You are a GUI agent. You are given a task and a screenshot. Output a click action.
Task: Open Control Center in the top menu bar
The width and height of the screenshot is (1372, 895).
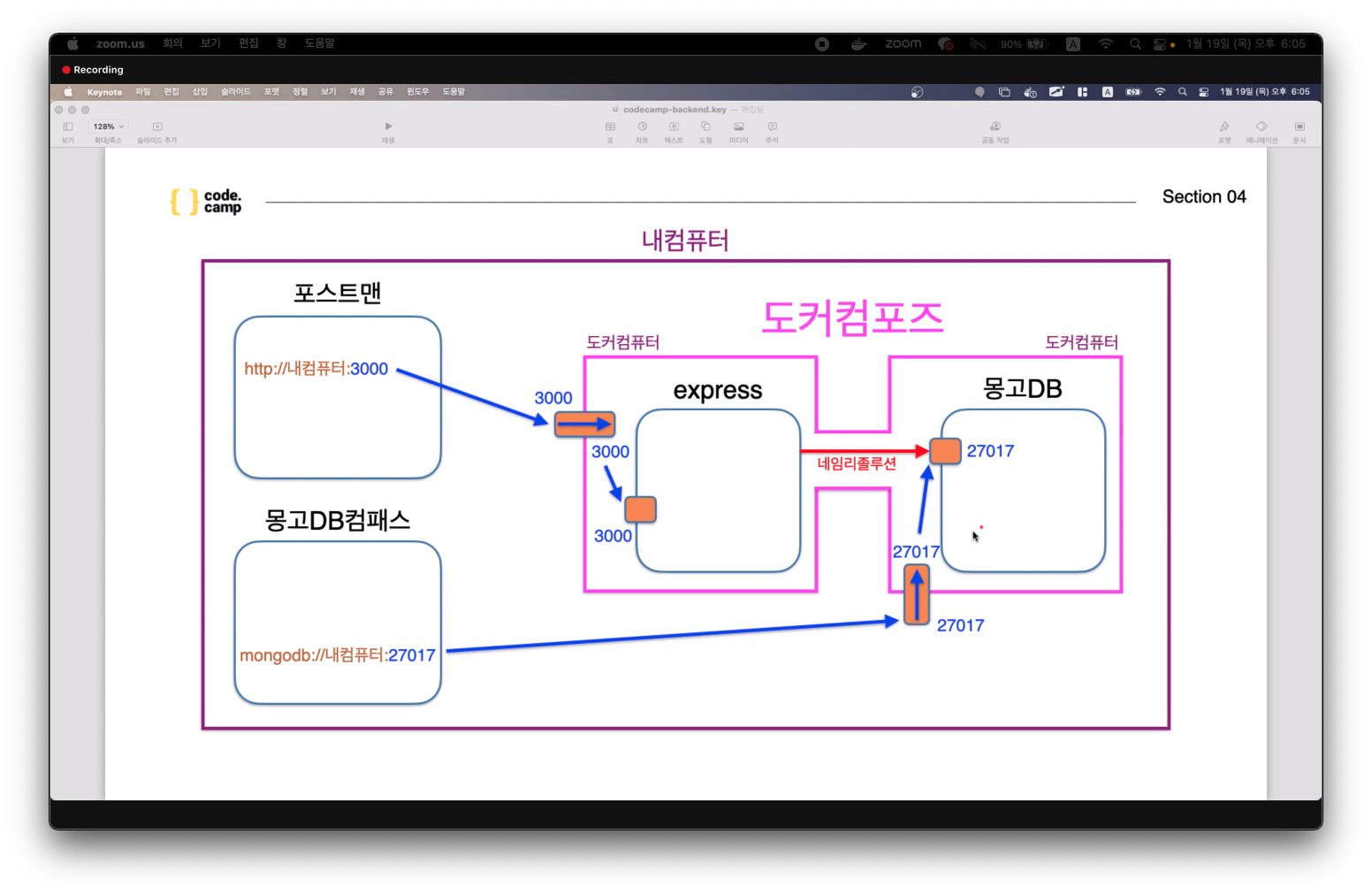tap(1159, 43)
